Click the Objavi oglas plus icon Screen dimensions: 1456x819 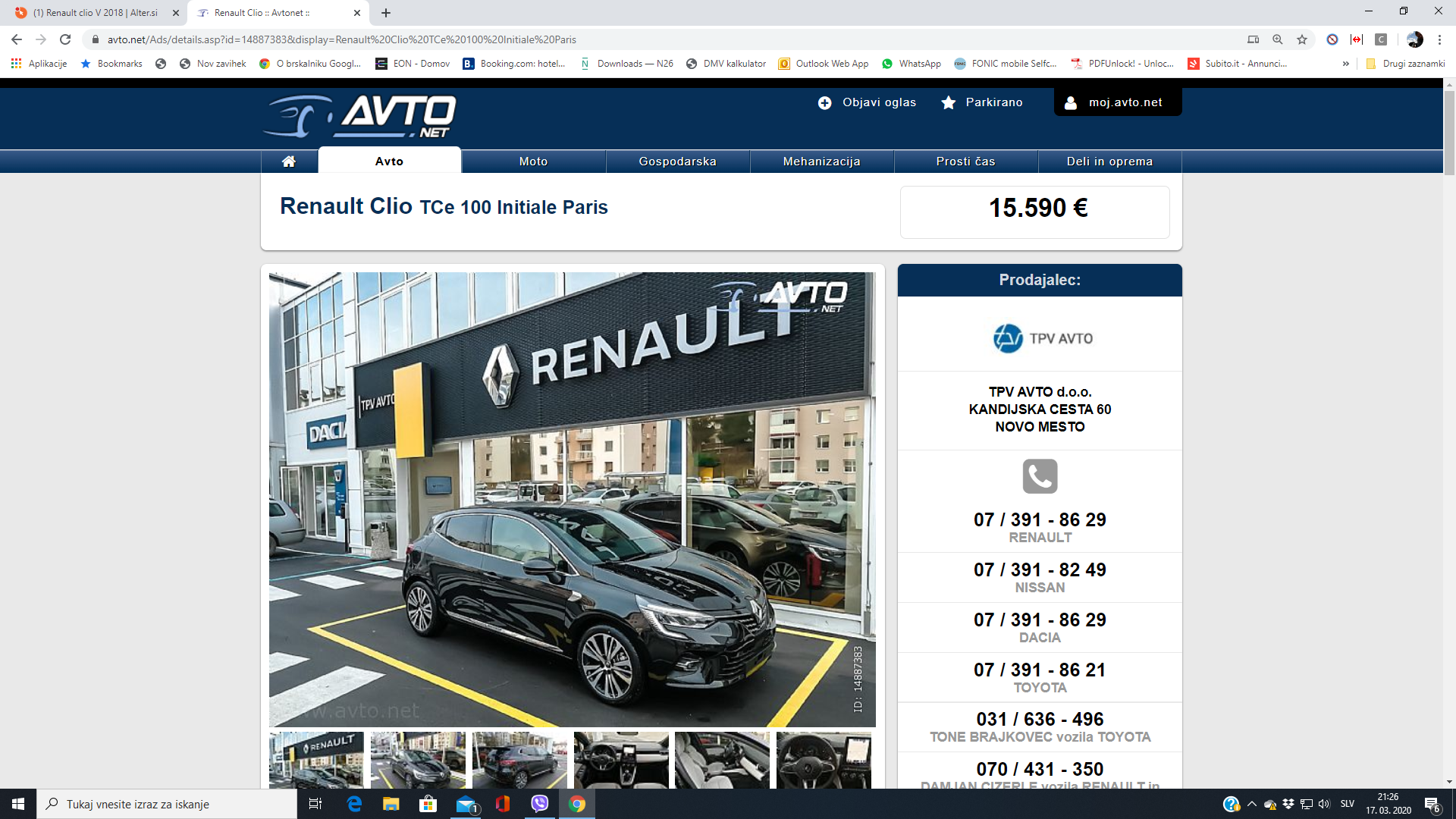coord(825,102)
